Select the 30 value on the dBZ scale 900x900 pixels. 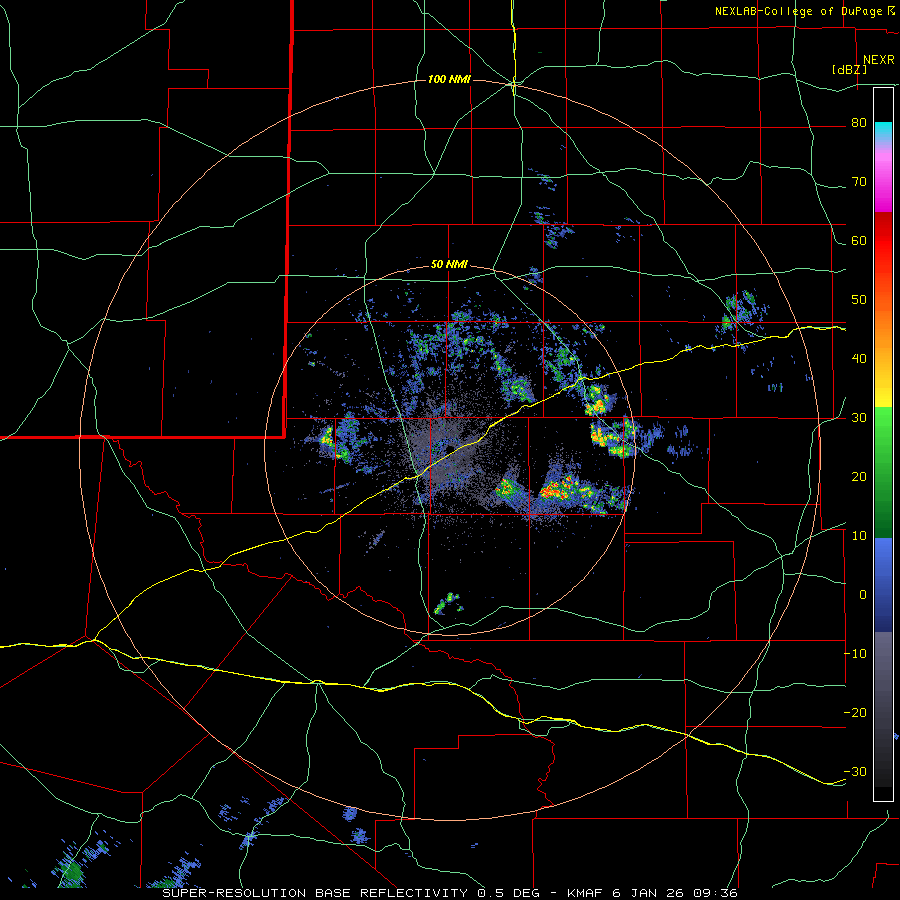[859, 418]
